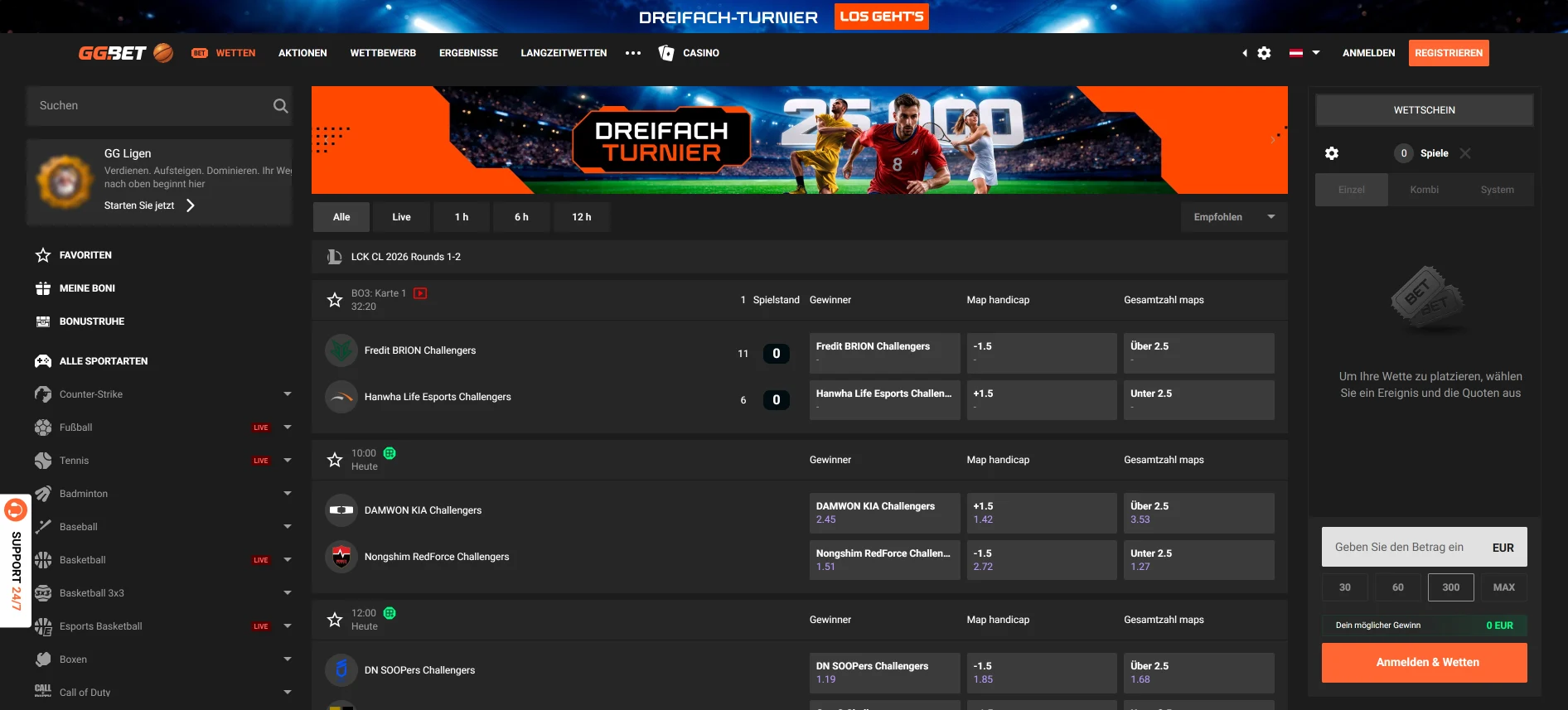Expand the Basketball 3x3 category arrow
The height and width of the screenshot is (710, 1568).
pos(288,593)
